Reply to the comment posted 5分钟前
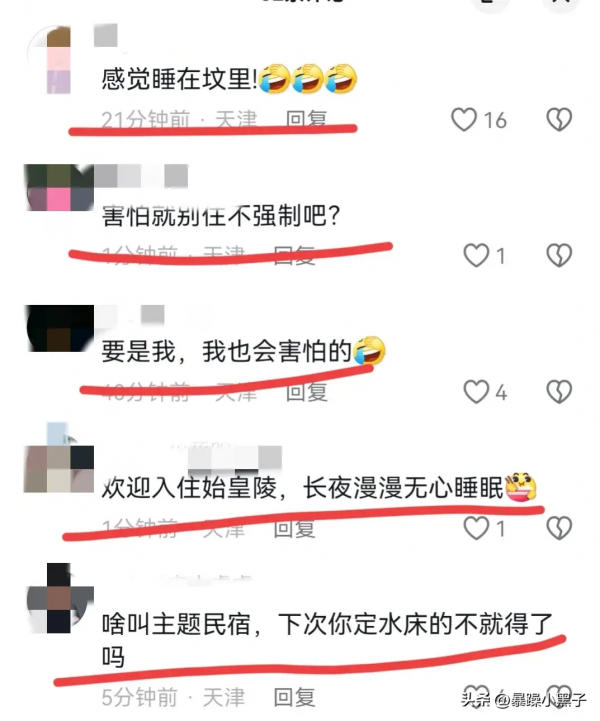 [x=294, y=698]
